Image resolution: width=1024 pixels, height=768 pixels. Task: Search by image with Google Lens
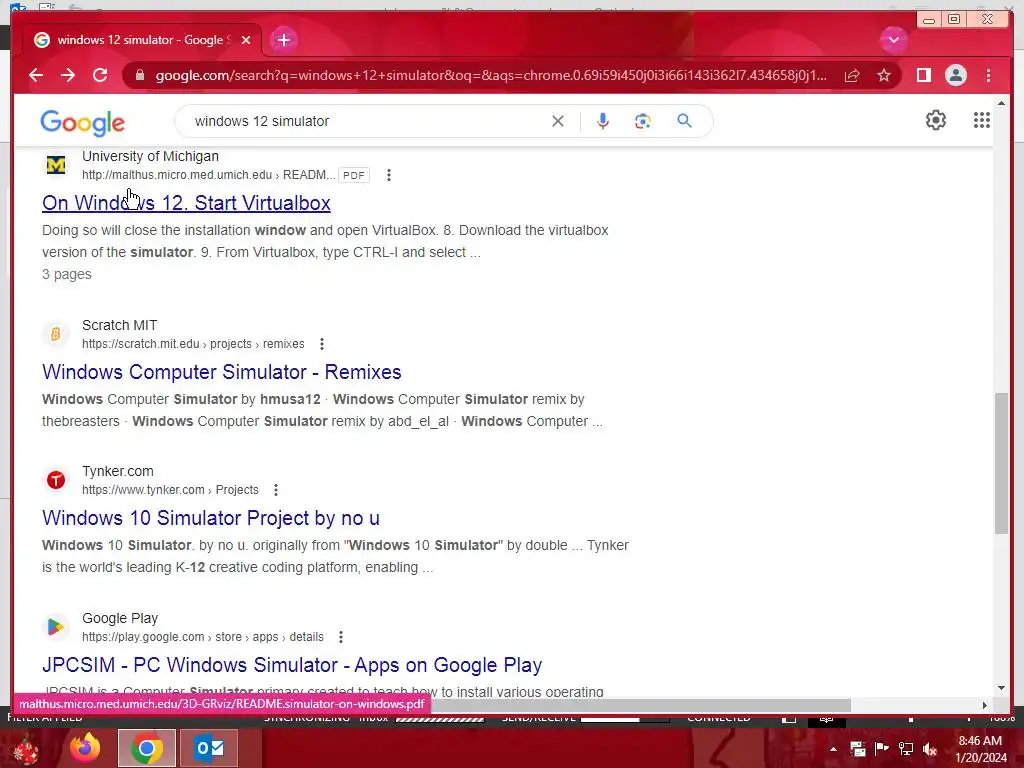click(x=643, y=121)
